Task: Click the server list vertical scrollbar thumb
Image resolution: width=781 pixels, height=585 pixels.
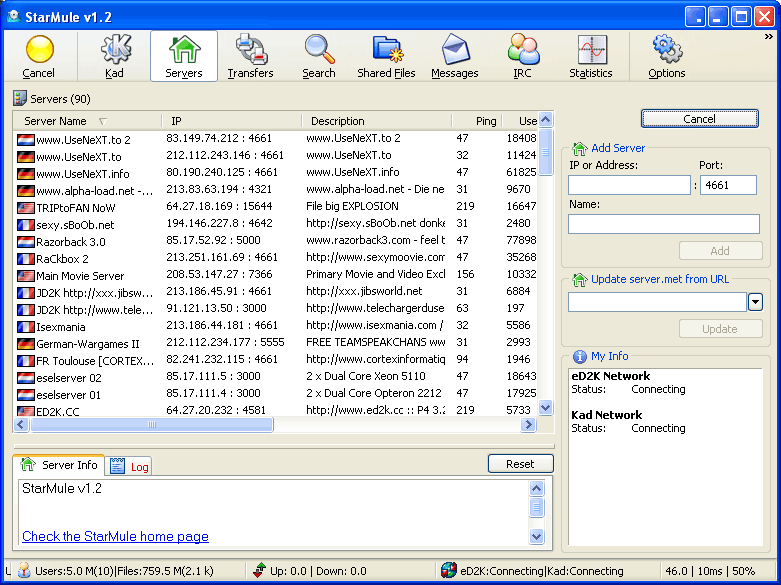Action: coord(545,152)
